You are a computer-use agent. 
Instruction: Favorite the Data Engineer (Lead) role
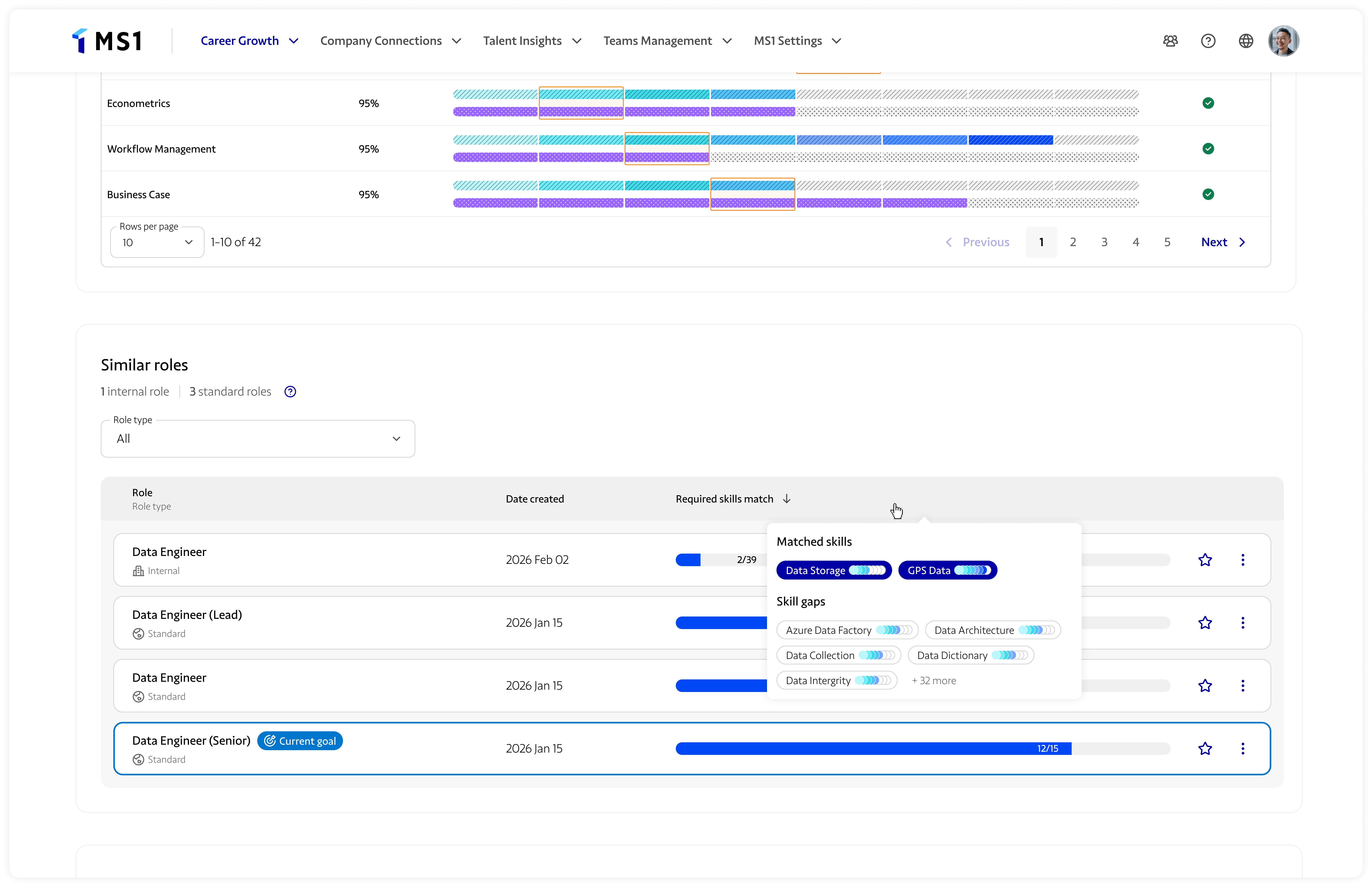(1205, 623)
